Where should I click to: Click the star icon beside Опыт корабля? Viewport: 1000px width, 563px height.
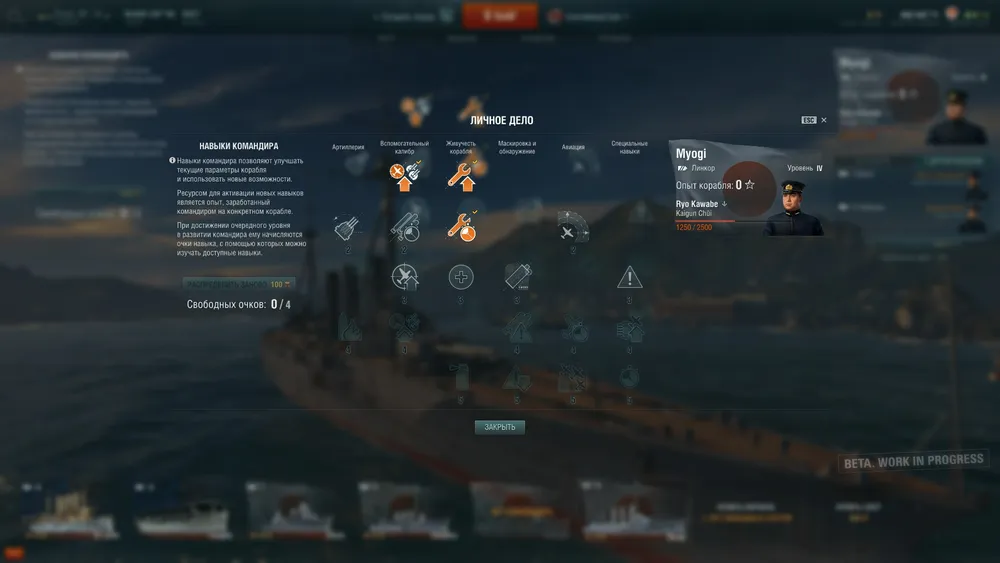coord(750,185)
